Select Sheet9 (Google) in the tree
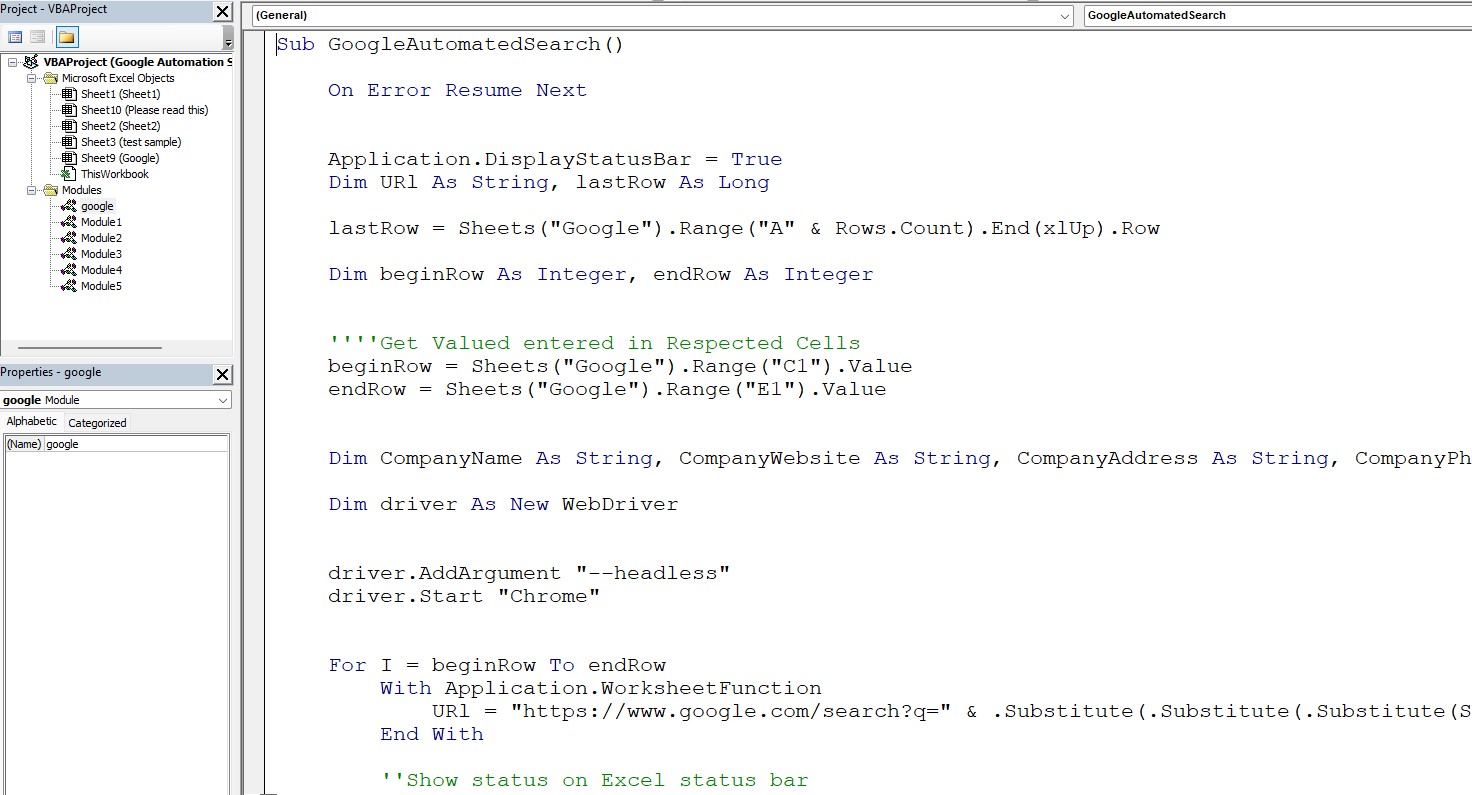1472x795 pixels. (x=120, y=158)
